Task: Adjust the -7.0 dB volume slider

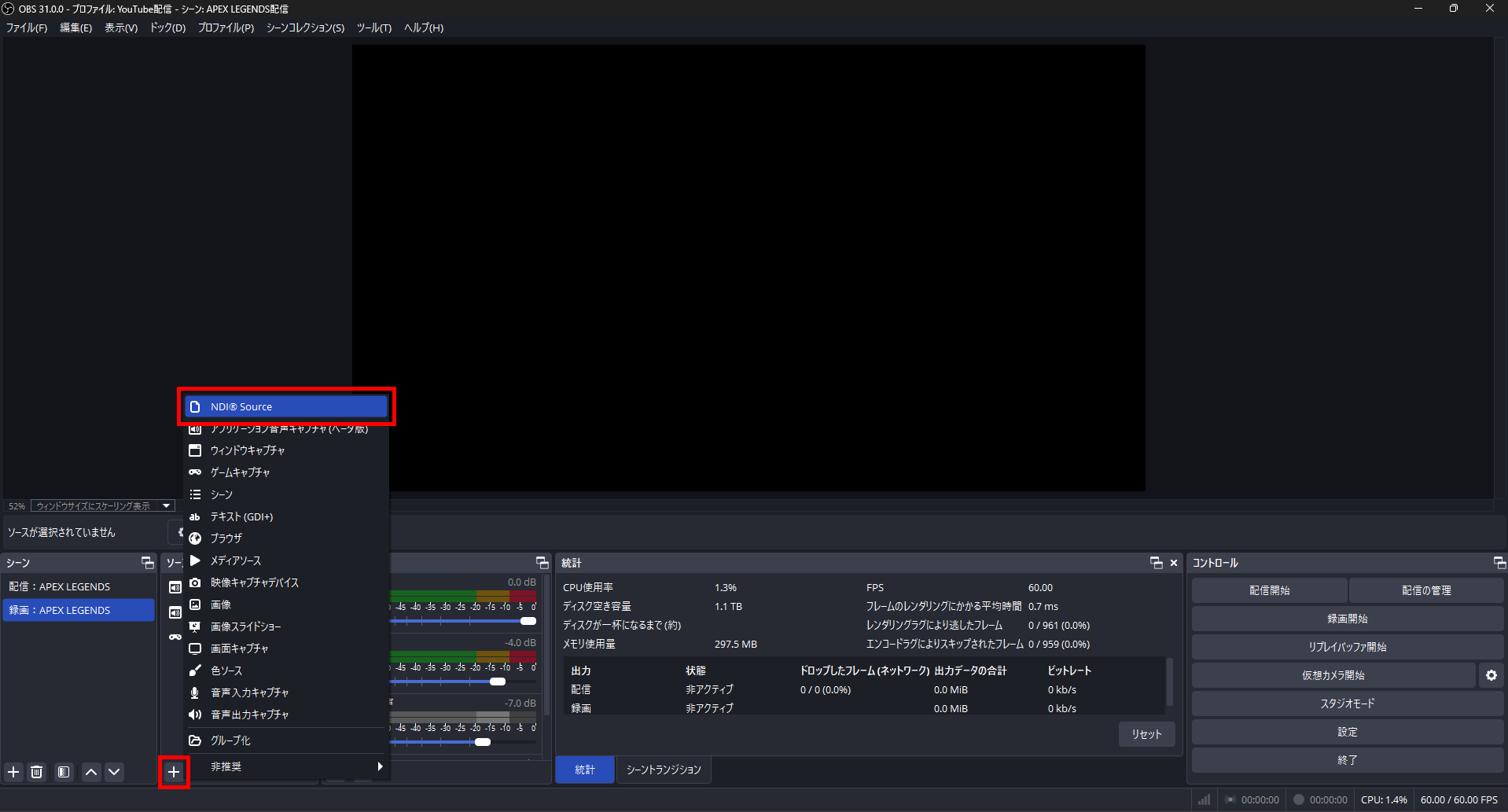Action: tap(483, 742)
